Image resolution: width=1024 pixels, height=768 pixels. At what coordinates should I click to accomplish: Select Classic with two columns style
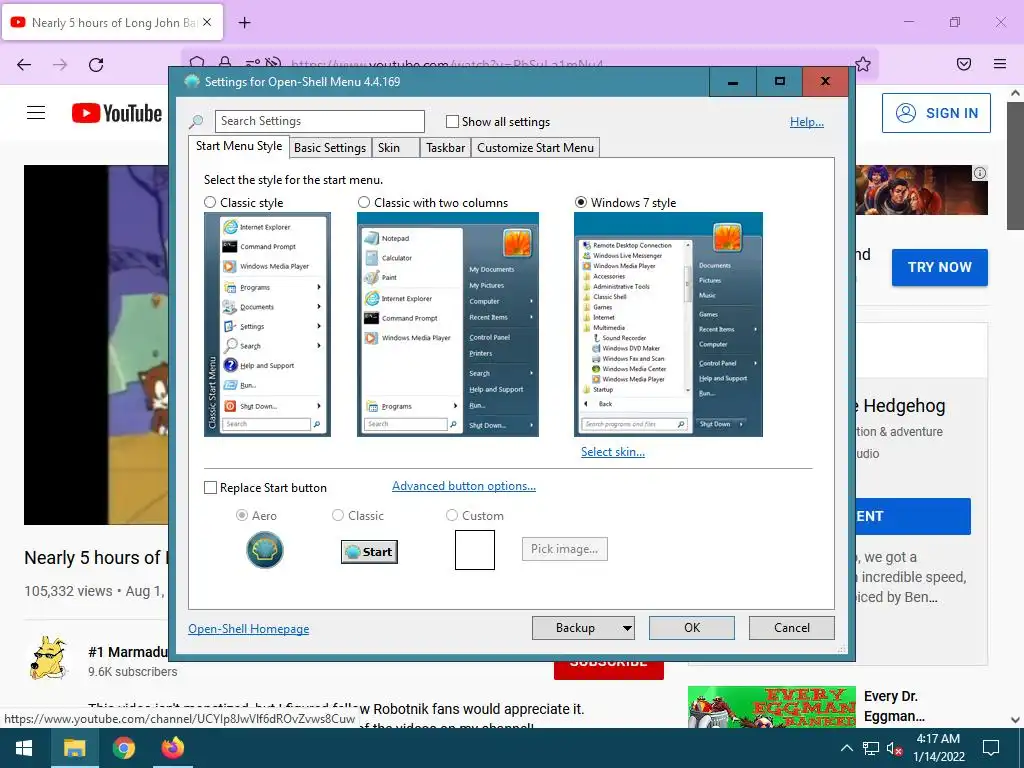click(364, 202)
